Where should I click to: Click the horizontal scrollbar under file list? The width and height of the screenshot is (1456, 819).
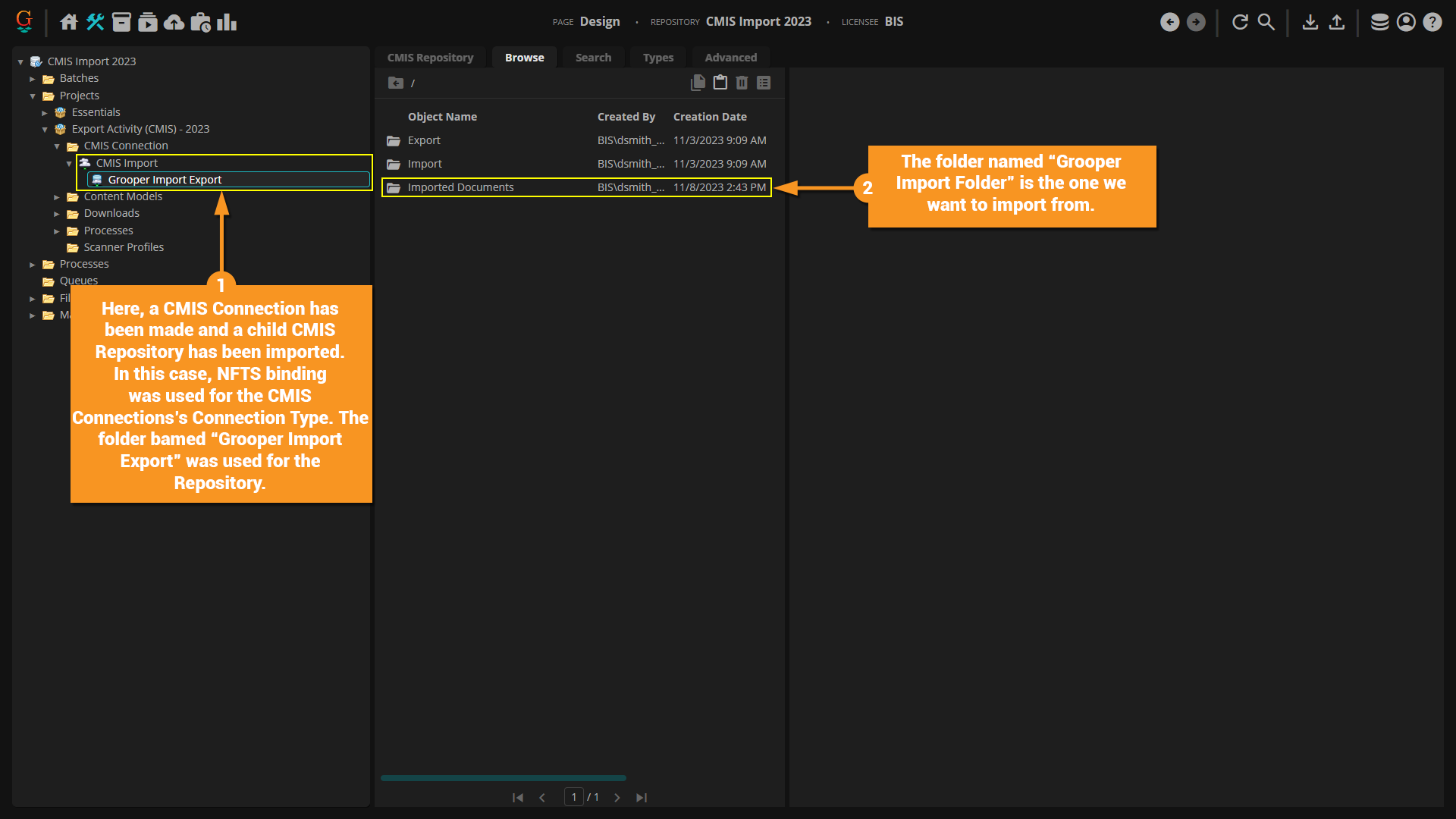[x=503, y=778]
